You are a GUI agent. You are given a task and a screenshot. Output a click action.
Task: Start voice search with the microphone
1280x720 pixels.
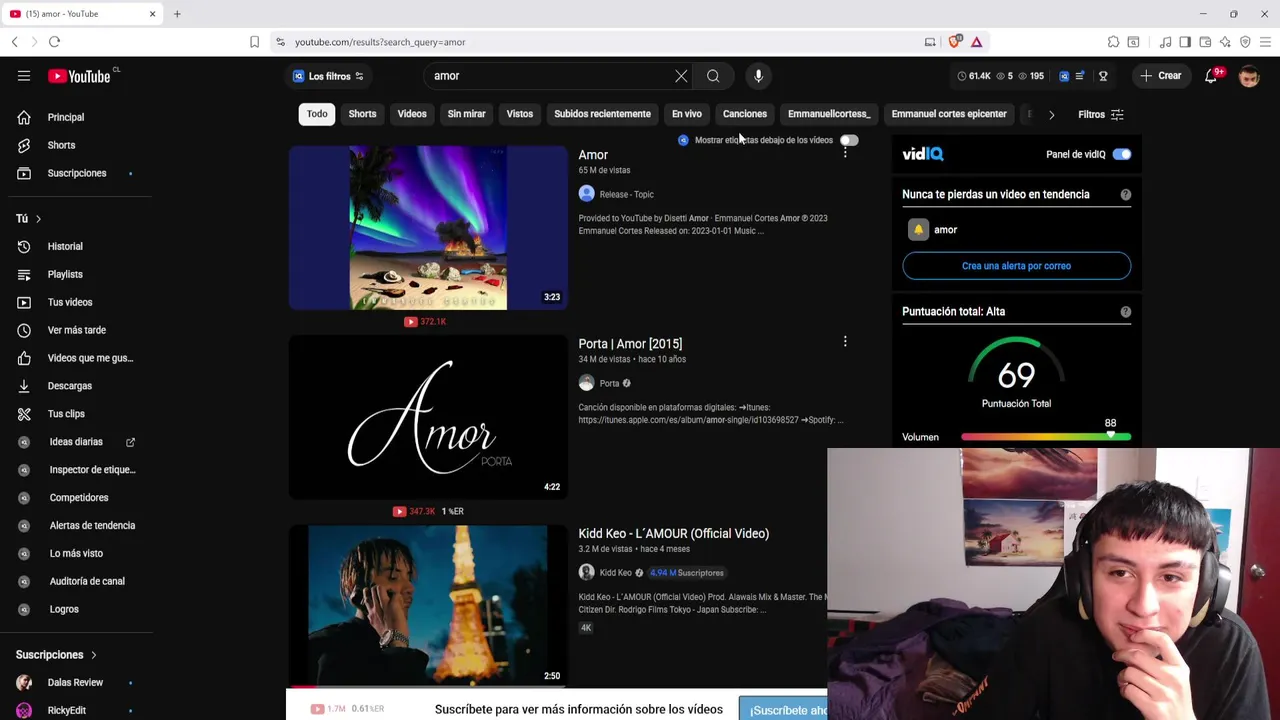tap(758, 76)
